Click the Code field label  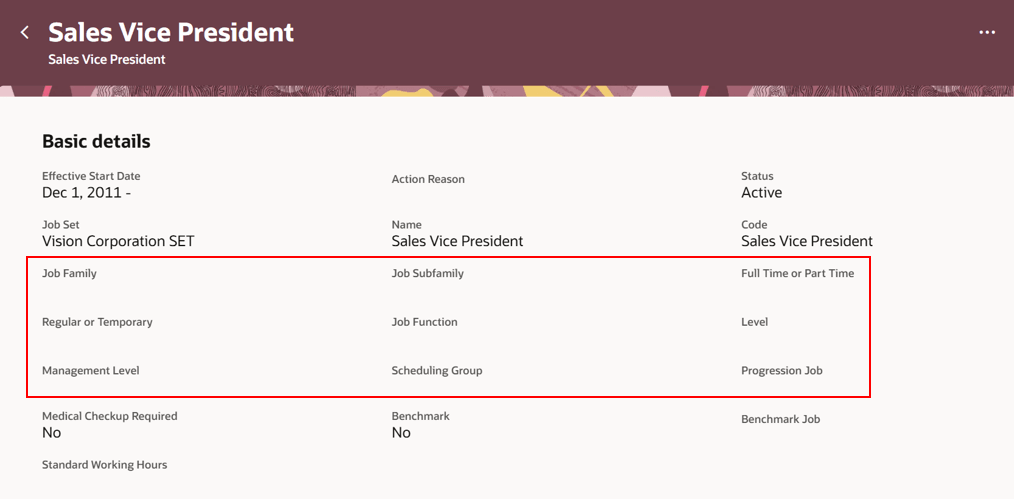pos(754,225)
